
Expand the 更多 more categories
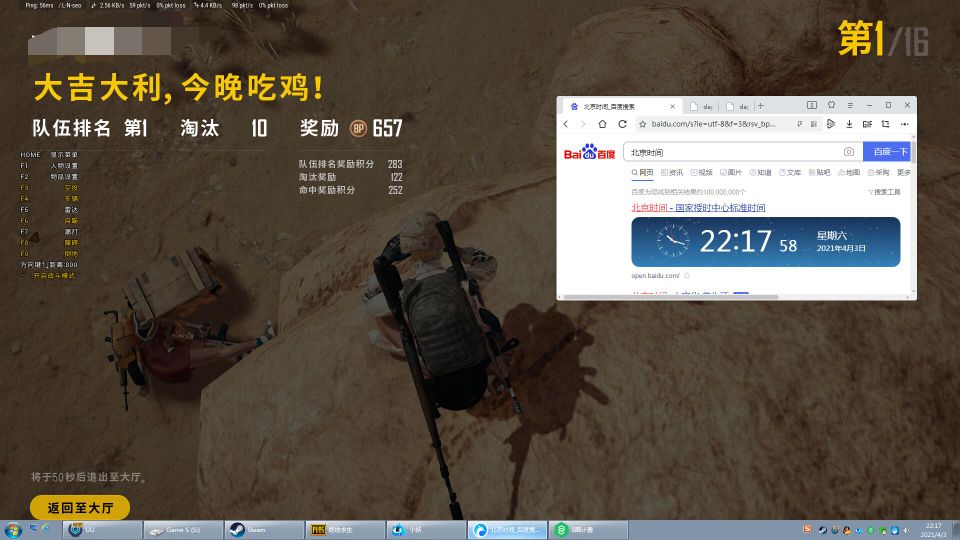click(x=904, y=173)
